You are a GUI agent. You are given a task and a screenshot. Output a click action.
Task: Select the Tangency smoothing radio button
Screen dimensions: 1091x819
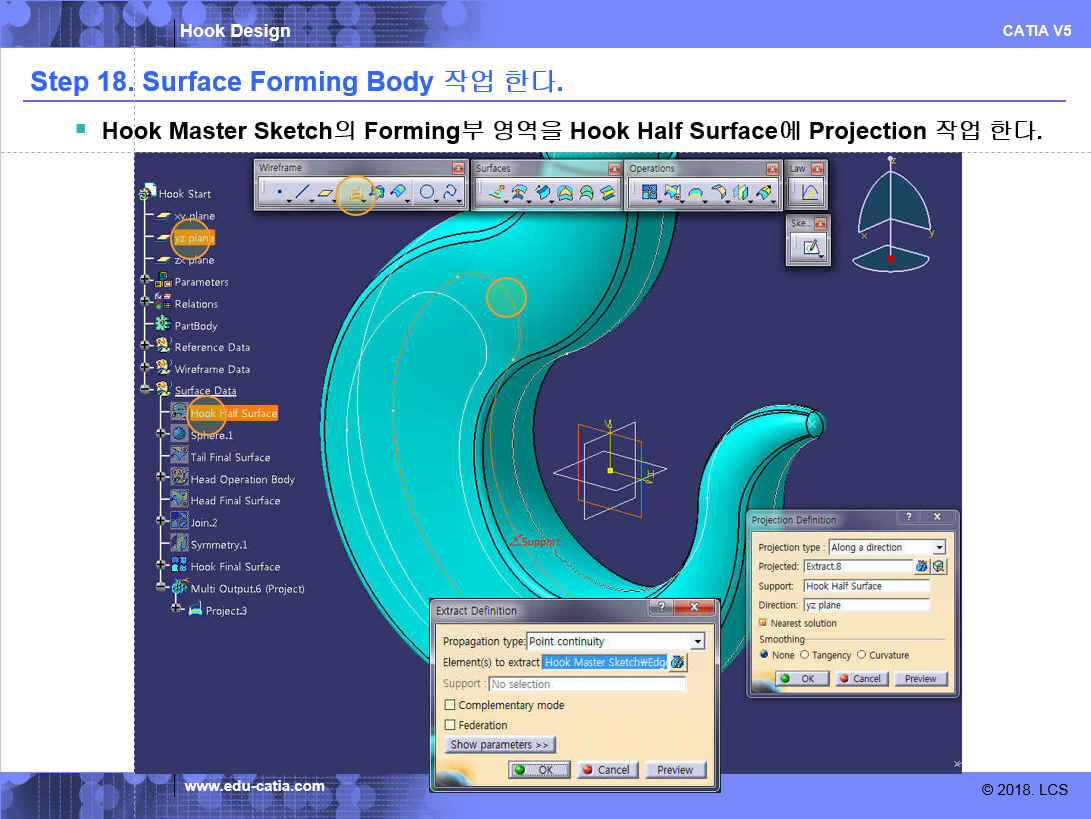click(805, 655)
